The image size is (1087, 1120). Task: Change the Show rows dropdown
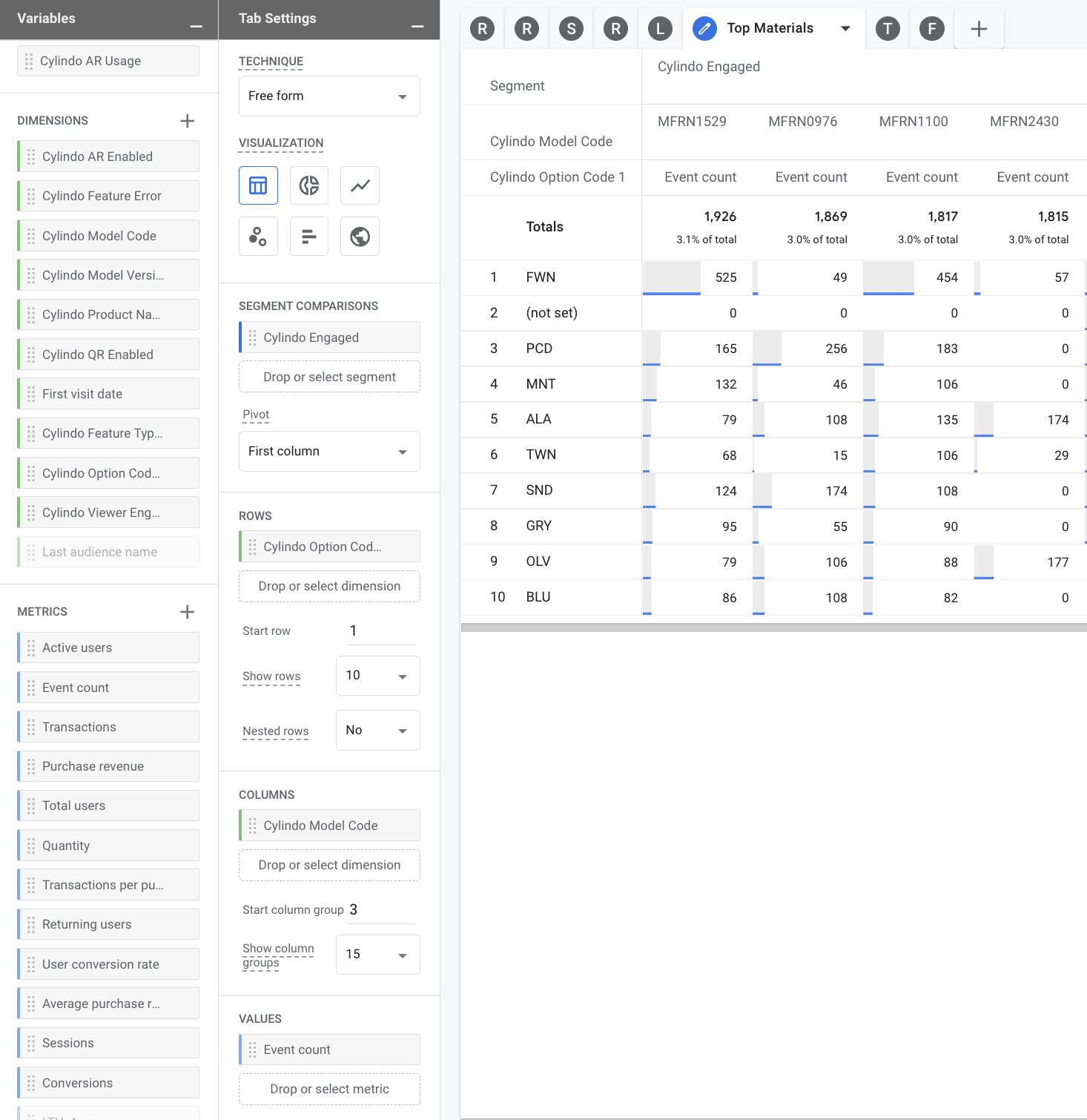(377, 676)
